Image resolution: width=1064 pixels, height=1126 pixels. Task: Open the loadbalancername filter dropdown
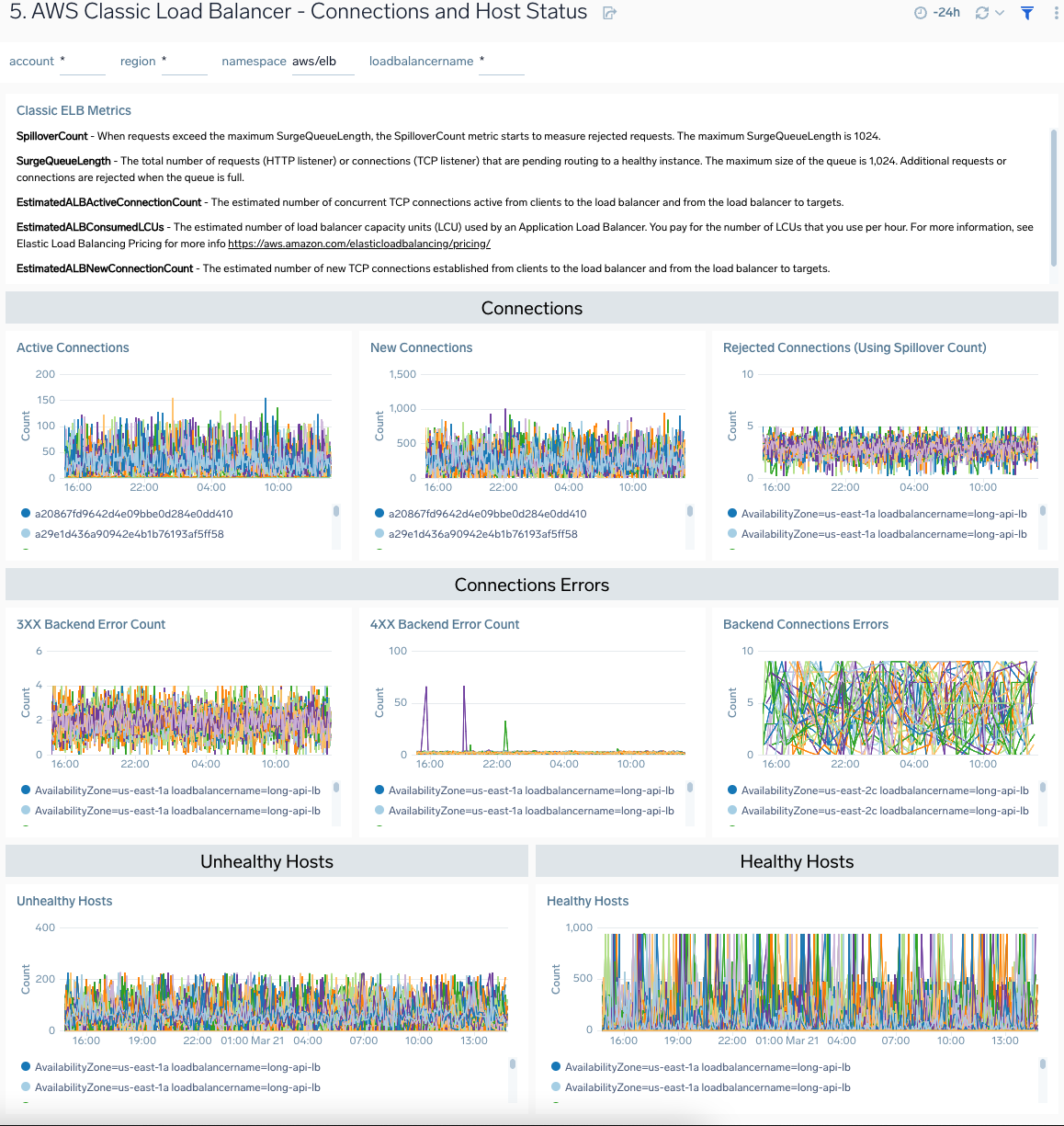coord(502,61)
